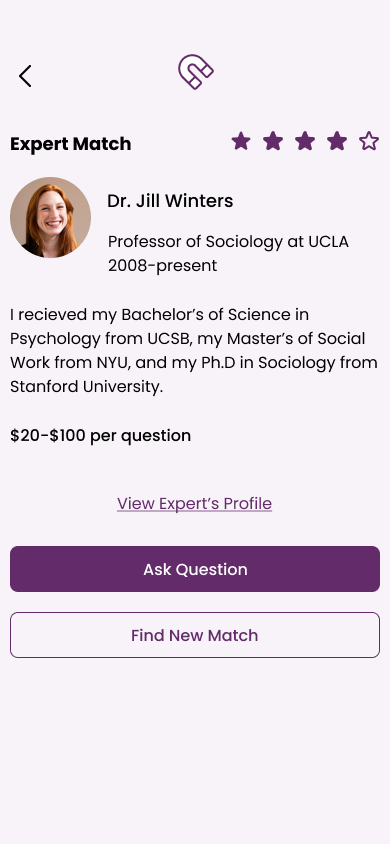The width and height of the screenshot is (390, 844).
Task: Tap Professor of Sociology at UCLA text
Action: [x=228, y=242]
